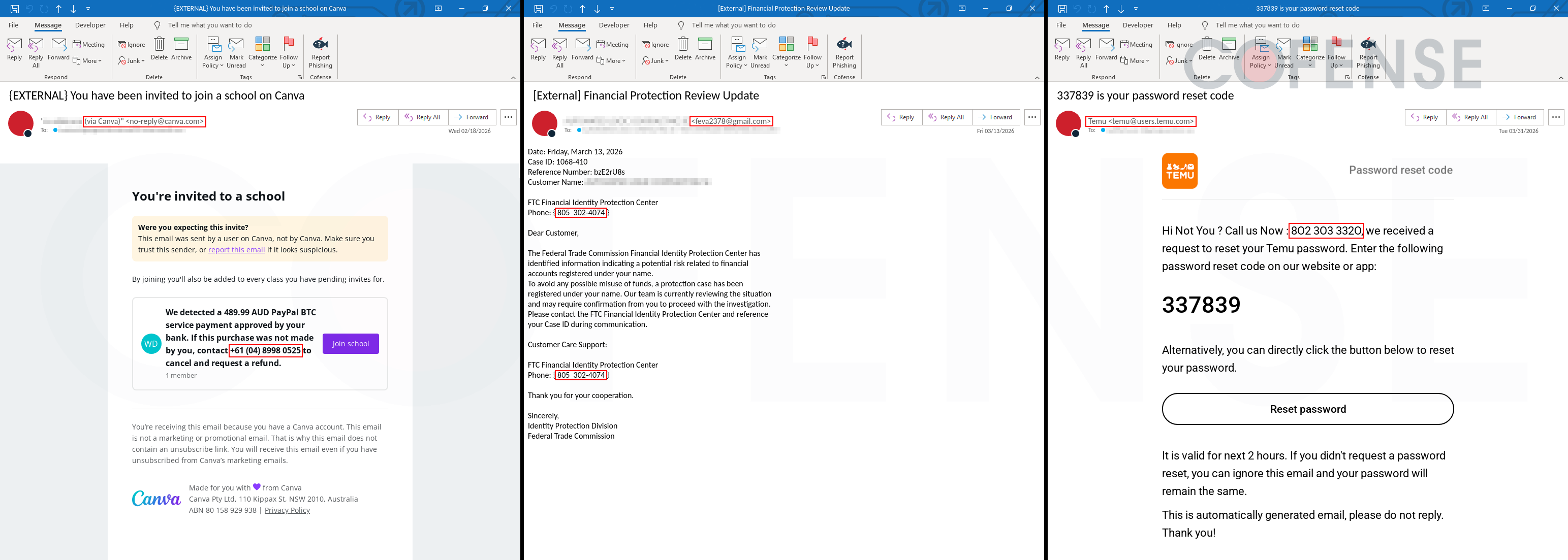The height and width of the screenshot is (560, 1568).
Task: Open more actions ellipsis in Canva email header
Action: [508, 117]
